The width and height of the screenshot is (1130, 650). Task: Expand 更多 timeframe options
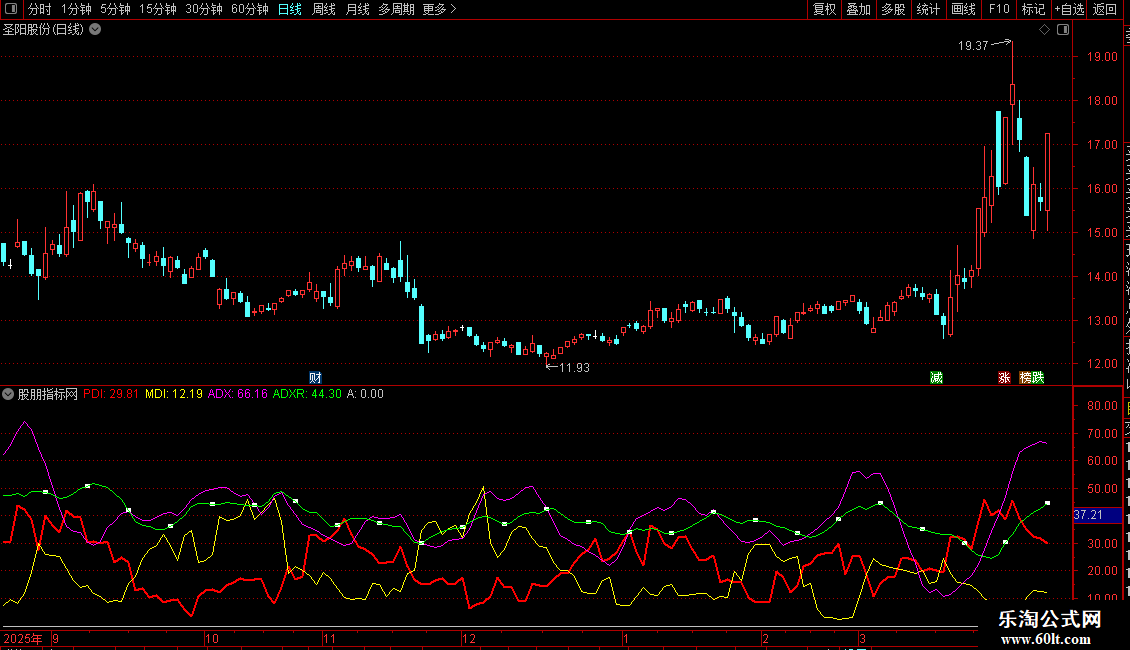pos(439,9)
